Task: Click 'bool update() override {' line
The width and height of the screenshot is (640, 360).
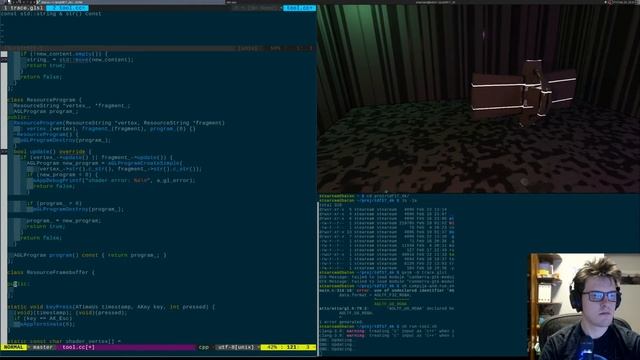Action: (x=52, y=151)
